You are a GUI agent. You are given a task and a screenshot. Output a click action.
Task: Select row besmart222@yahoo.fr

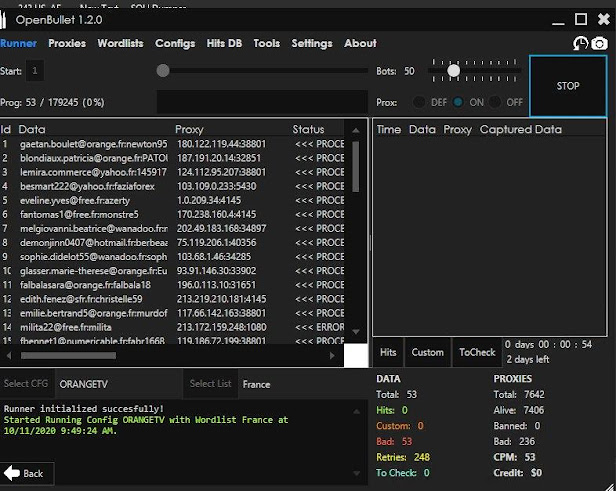(172, 187)
